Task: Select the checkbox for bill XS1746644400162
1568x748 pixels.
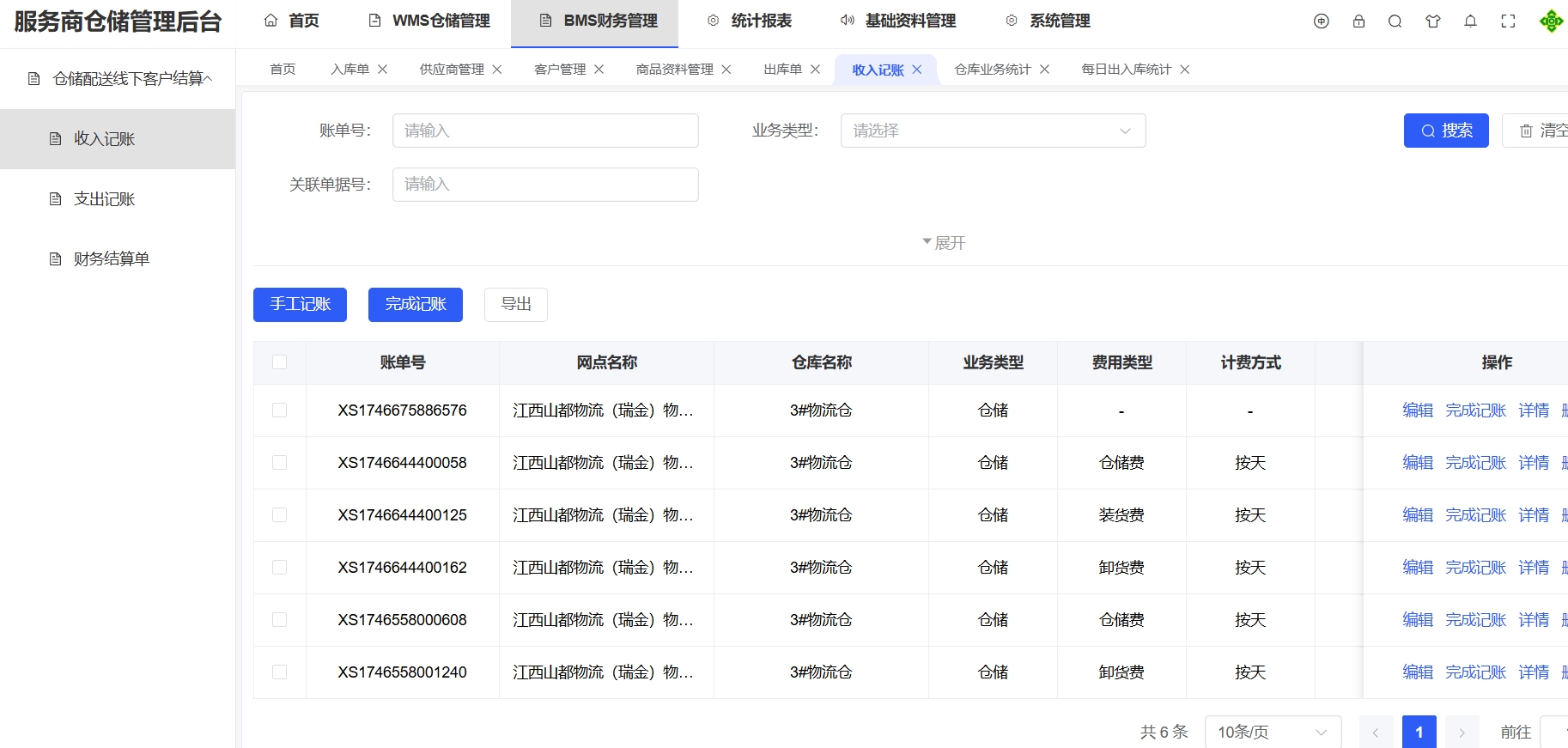Action: pos(279,568)
